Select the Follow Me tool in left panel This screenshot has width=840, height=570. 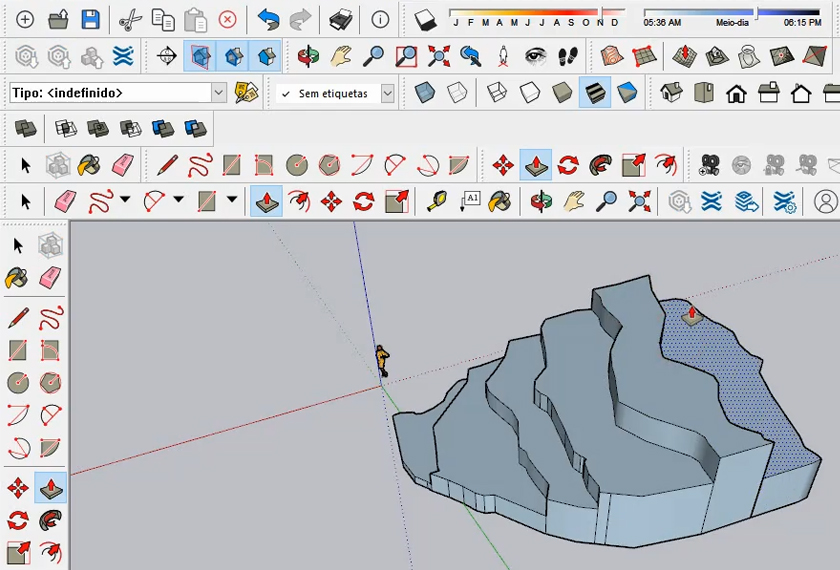click(x=50, y=520)
